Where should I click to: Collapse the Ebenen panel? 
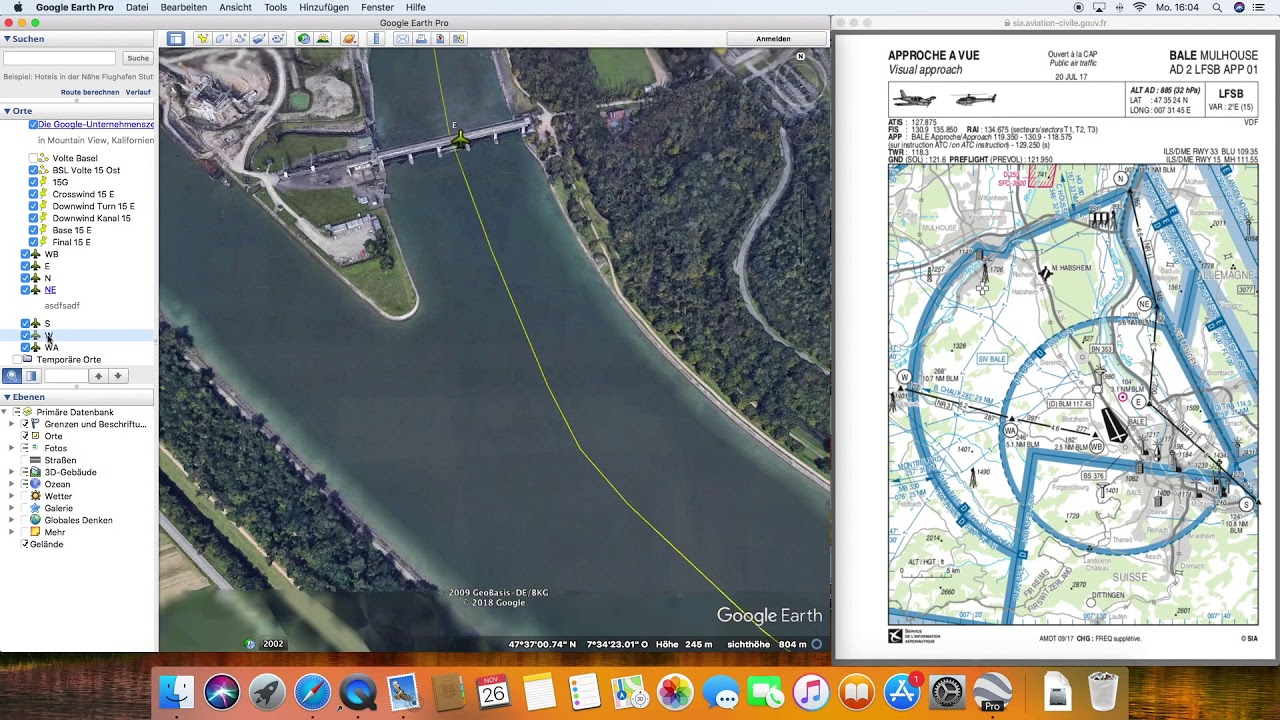click(x=7, y=397)
